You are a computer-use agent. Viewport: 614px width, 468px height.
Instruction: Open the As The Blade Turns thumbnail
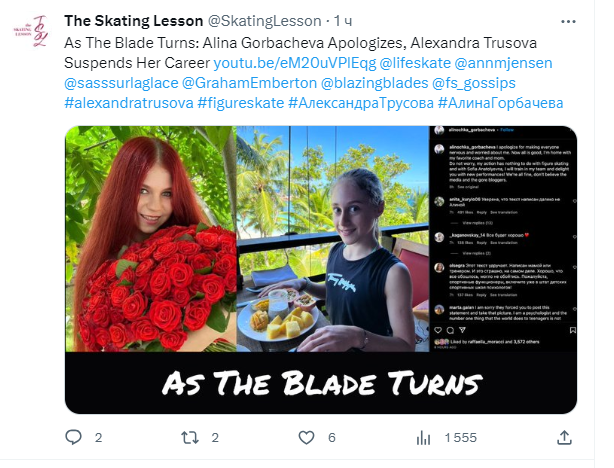pyautogui.click(x=321, y=270)
